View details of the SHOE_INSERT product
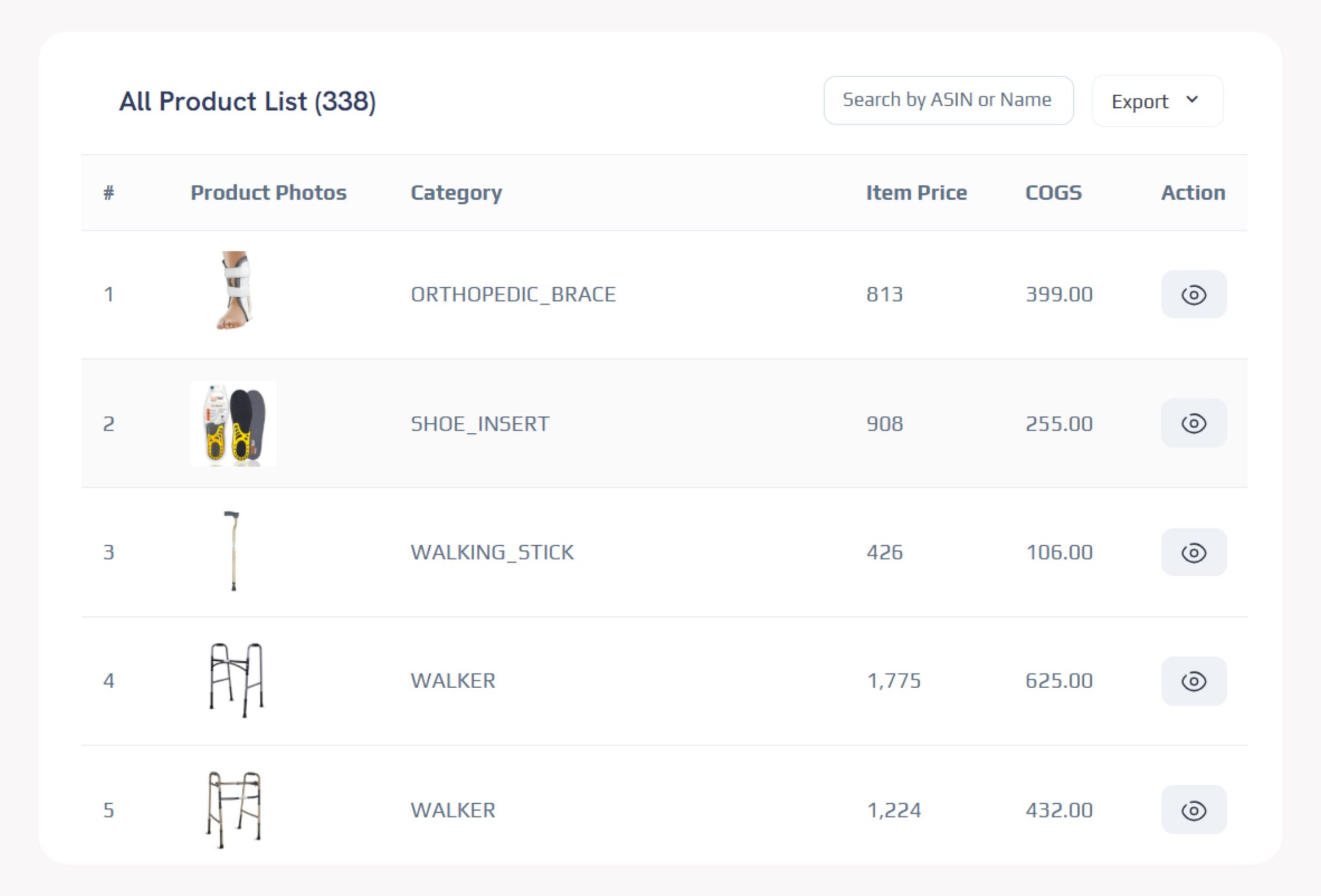The height and width of the screenshot is (896, 1321). tap(1193, 423)
